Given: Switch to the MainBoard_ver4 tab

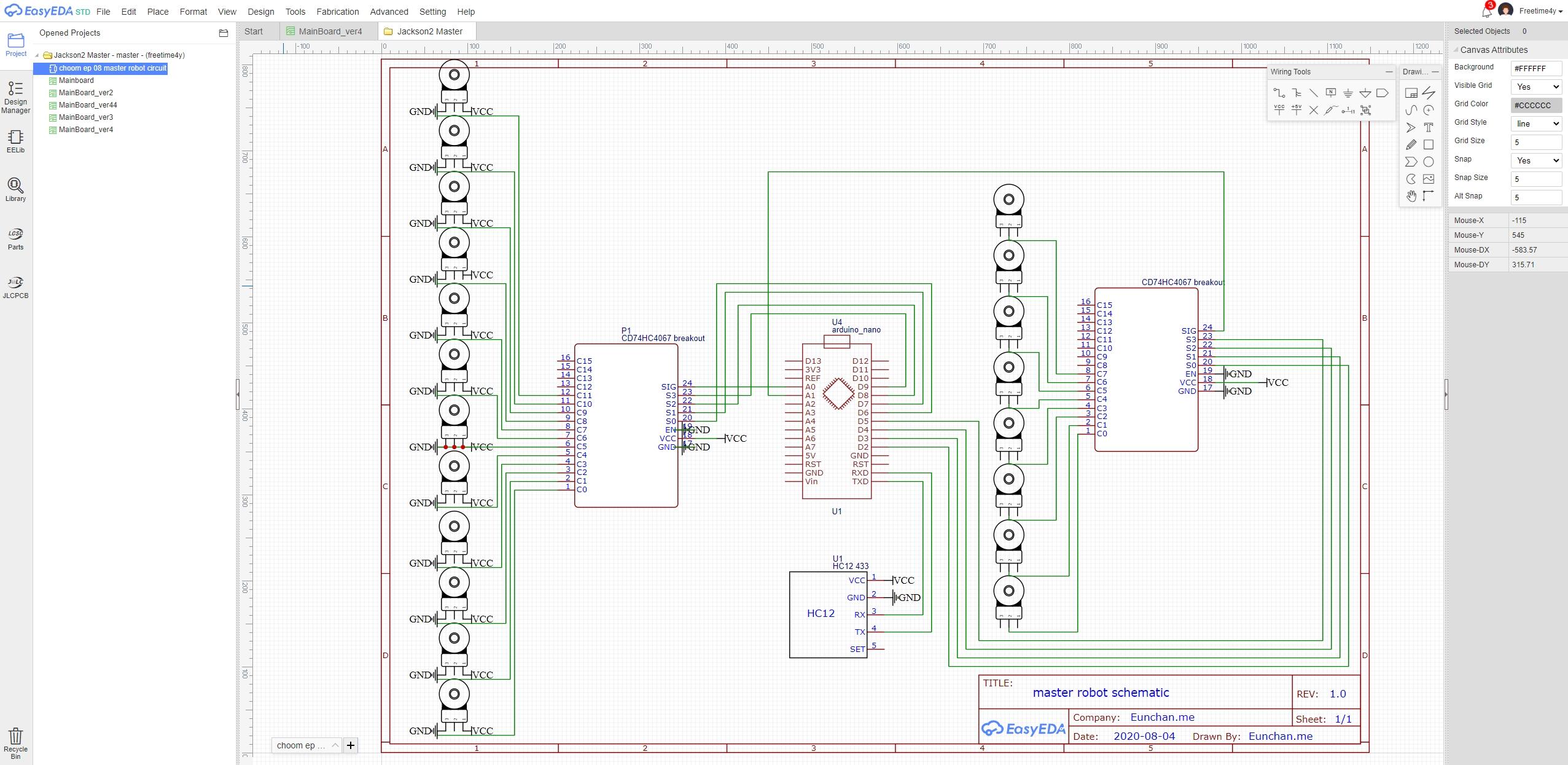Looking at the screenshot, I should (x=330, y=31).
